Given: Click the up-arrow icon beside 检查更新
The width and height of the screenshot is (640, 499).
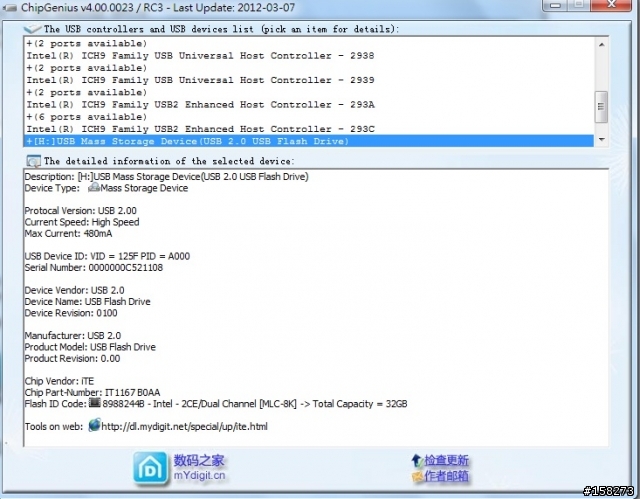Looking at the screenshot, I should click(416, 460).
